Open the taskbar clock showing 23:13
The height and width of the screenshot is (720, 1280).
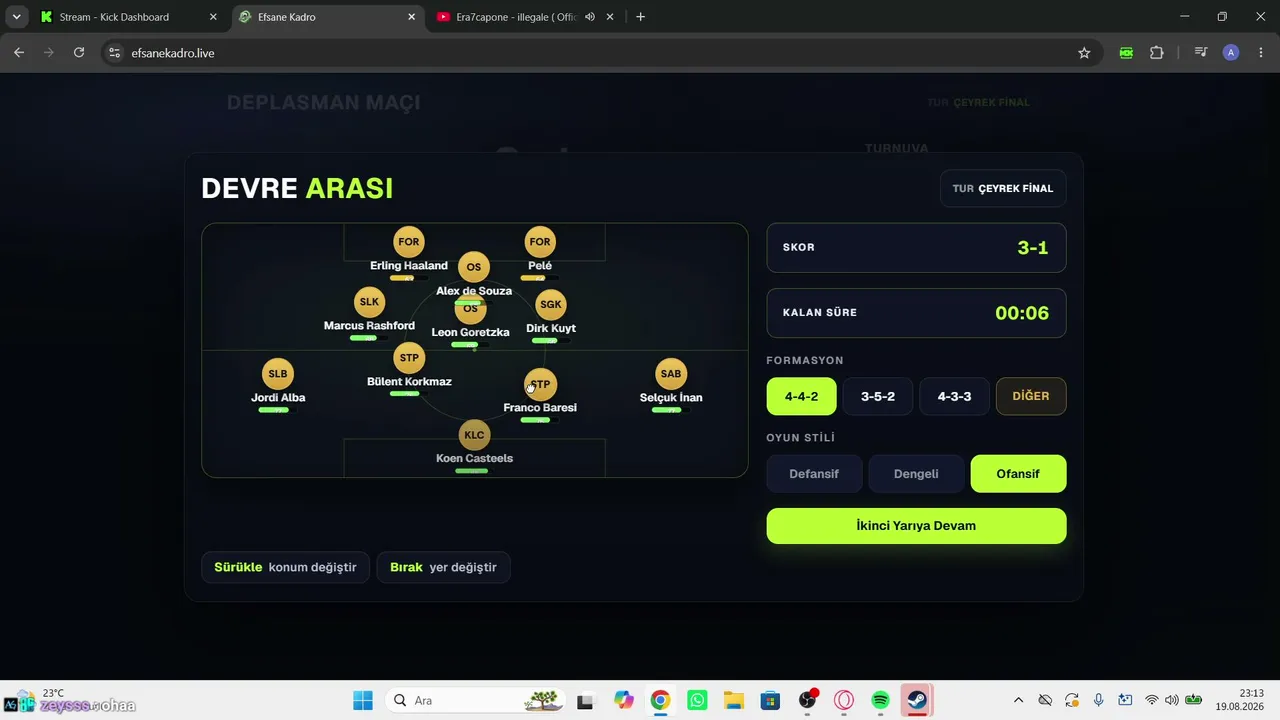coord(1239,699)
